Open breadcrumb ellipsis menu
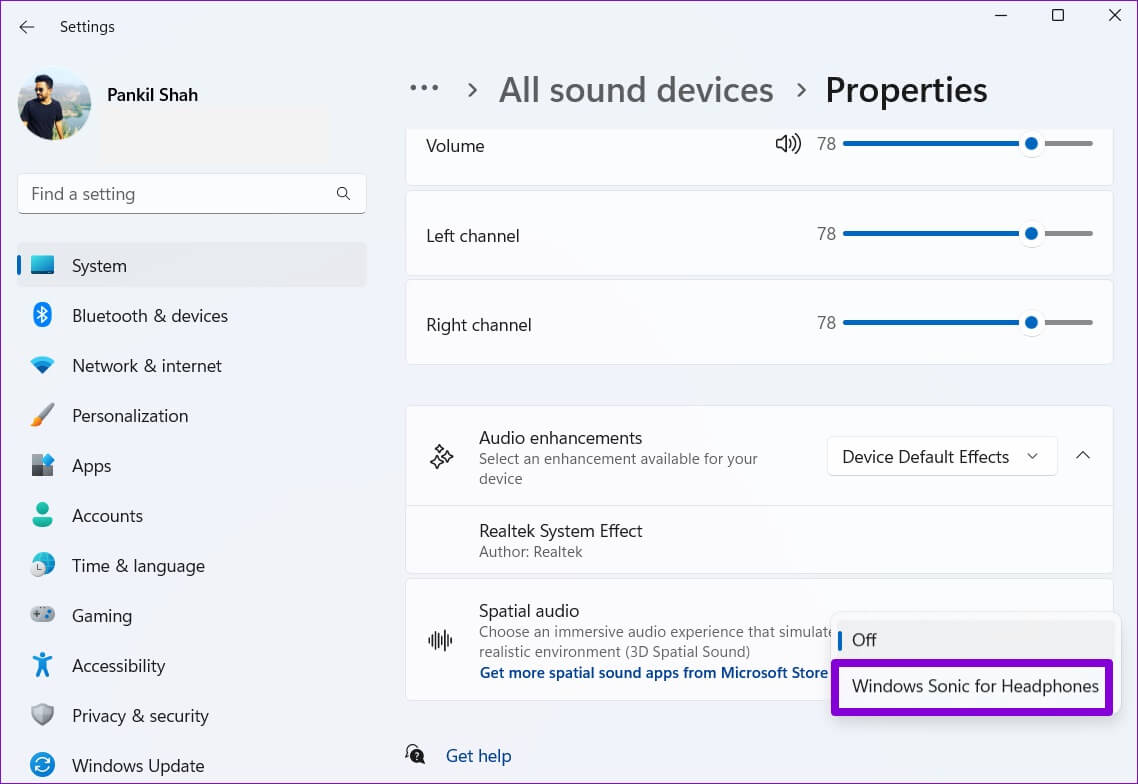The width and height of the screenshot is (1138, 784). click(x=424, y=89)
